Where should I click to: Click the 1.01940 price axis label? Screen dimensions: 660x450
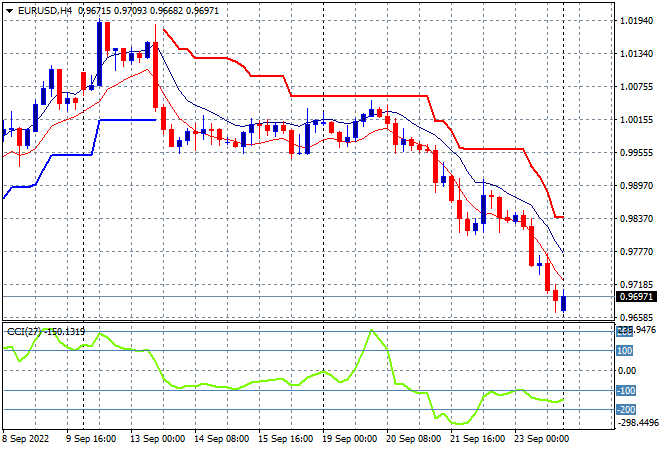pyautogui.click(x=637, y=20)
